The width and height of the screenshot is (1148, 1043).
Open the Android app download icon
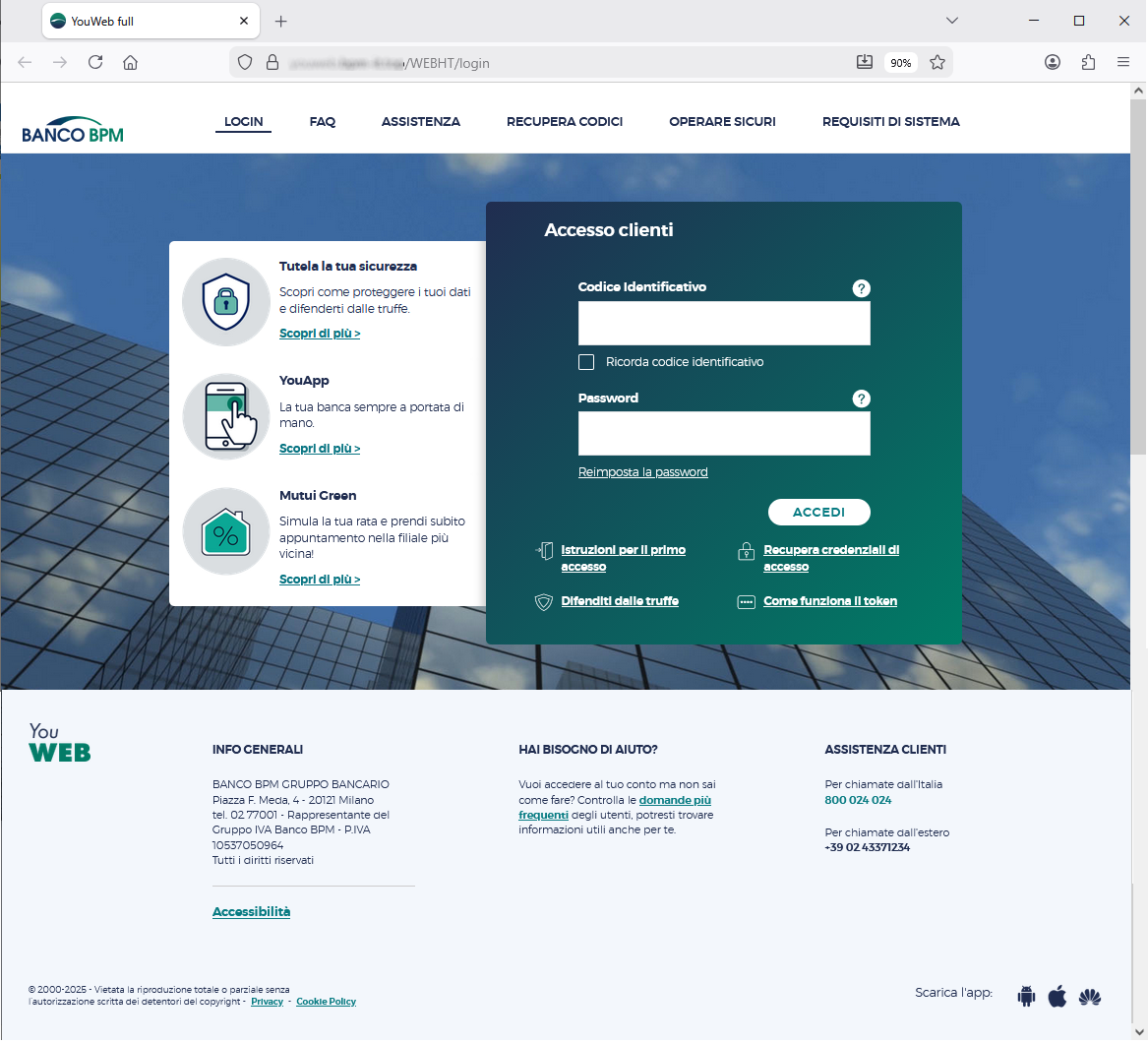(1027, 996)
